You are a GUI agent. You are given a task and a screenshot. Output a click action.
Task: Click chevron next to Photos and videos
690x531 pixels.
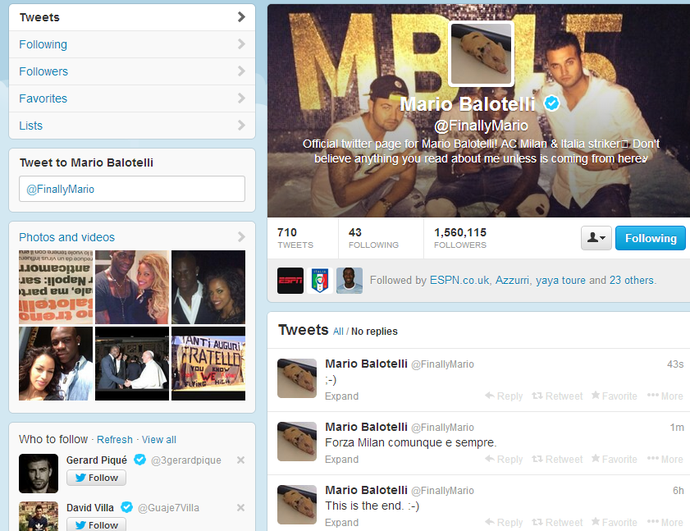coord(241,237)
